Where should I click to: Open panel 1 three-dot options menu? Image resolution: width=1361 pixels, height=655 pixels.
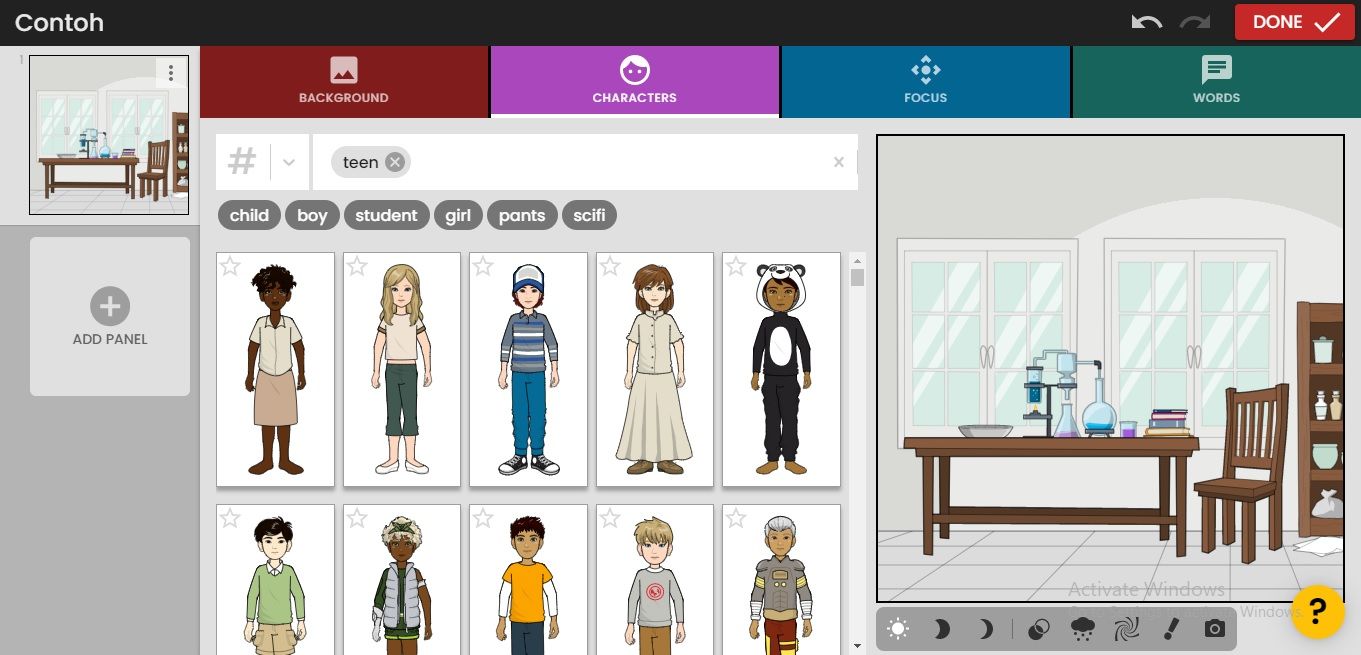[171, 73]
